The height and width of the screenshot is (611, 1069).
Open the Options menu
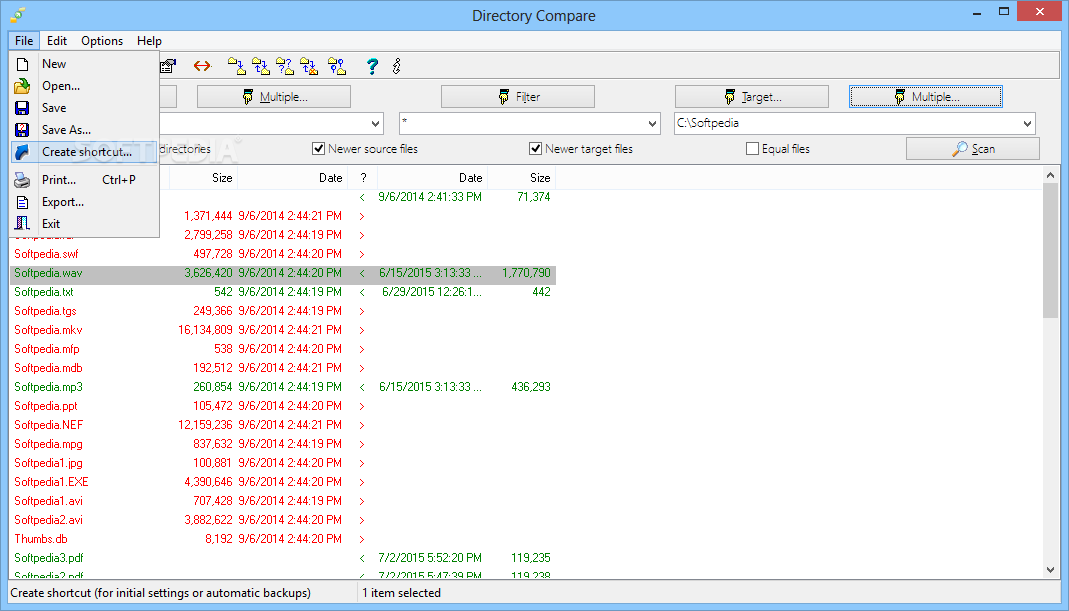tap(102, 41)
